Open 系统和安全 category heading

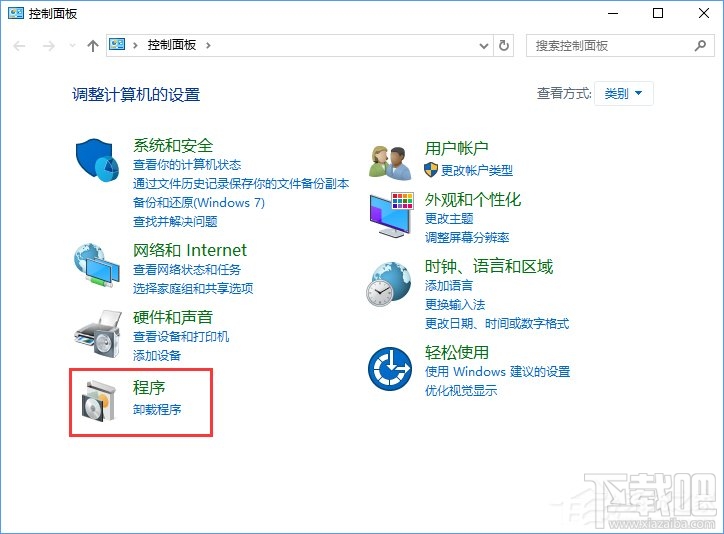click(173, 145)
